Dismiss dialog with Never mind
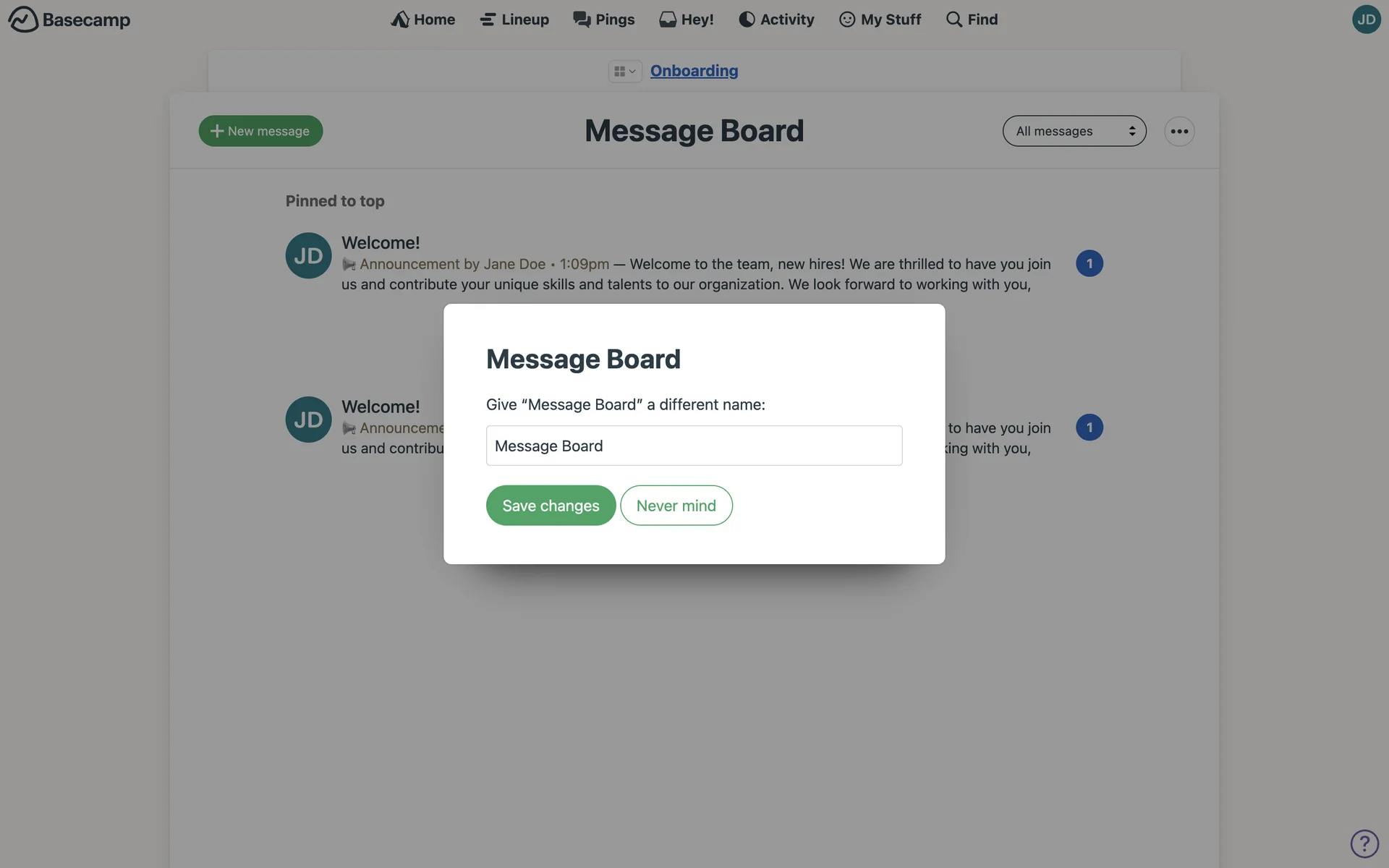This screenshot has width=1389, height=868. [x=676, y=506]
